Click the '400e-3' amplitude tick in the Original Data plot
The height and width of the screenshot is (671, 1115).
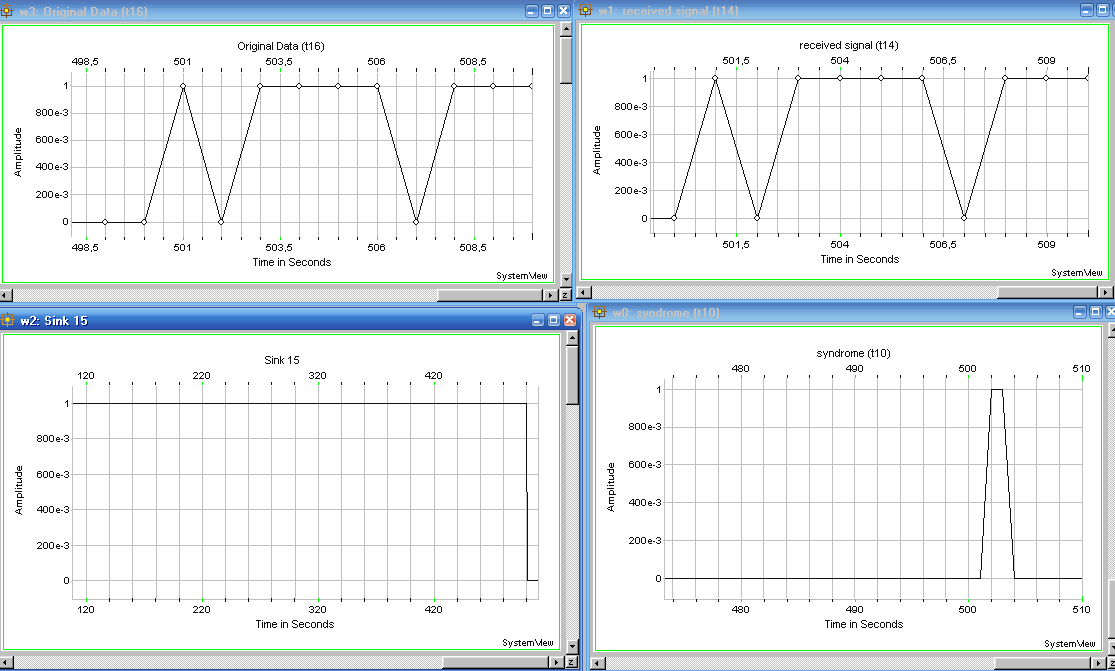pyautogui.click(x=52, y=167)
